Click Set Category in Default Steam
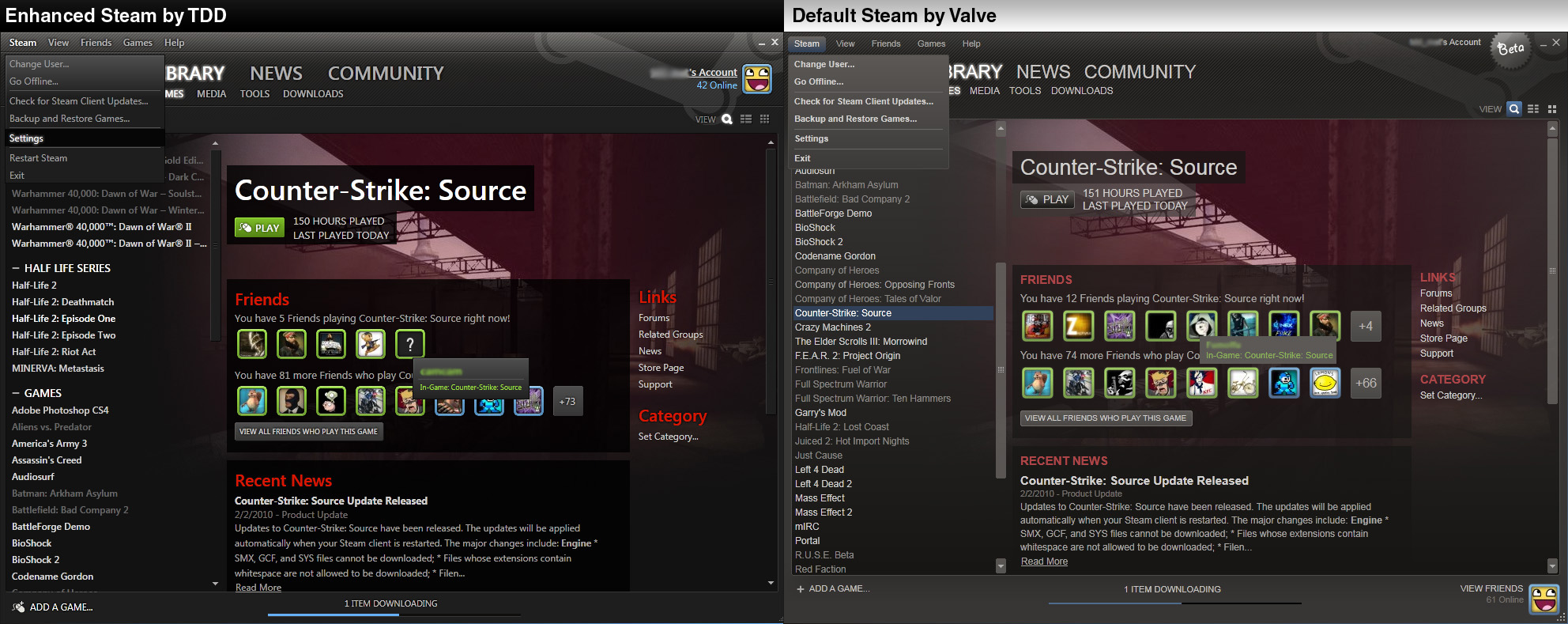Viewport: 1568px width, 624px height. click(x=1451, y=395)
